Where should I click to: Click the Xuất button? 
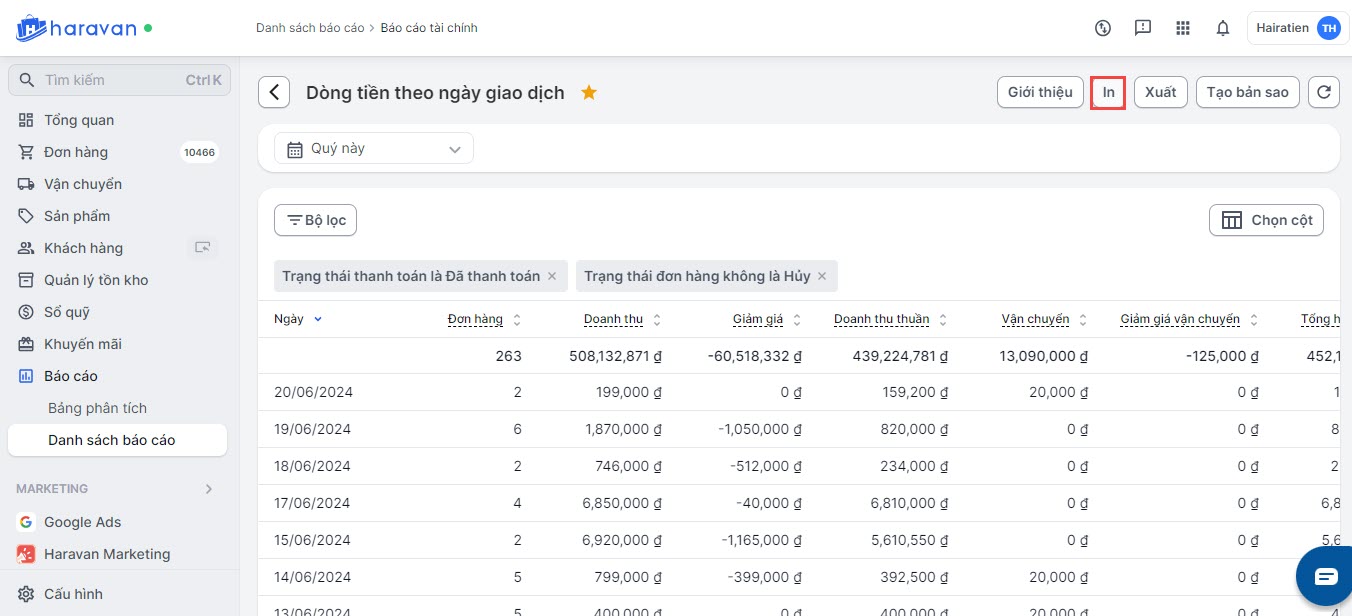click(x=1160, y=92)
